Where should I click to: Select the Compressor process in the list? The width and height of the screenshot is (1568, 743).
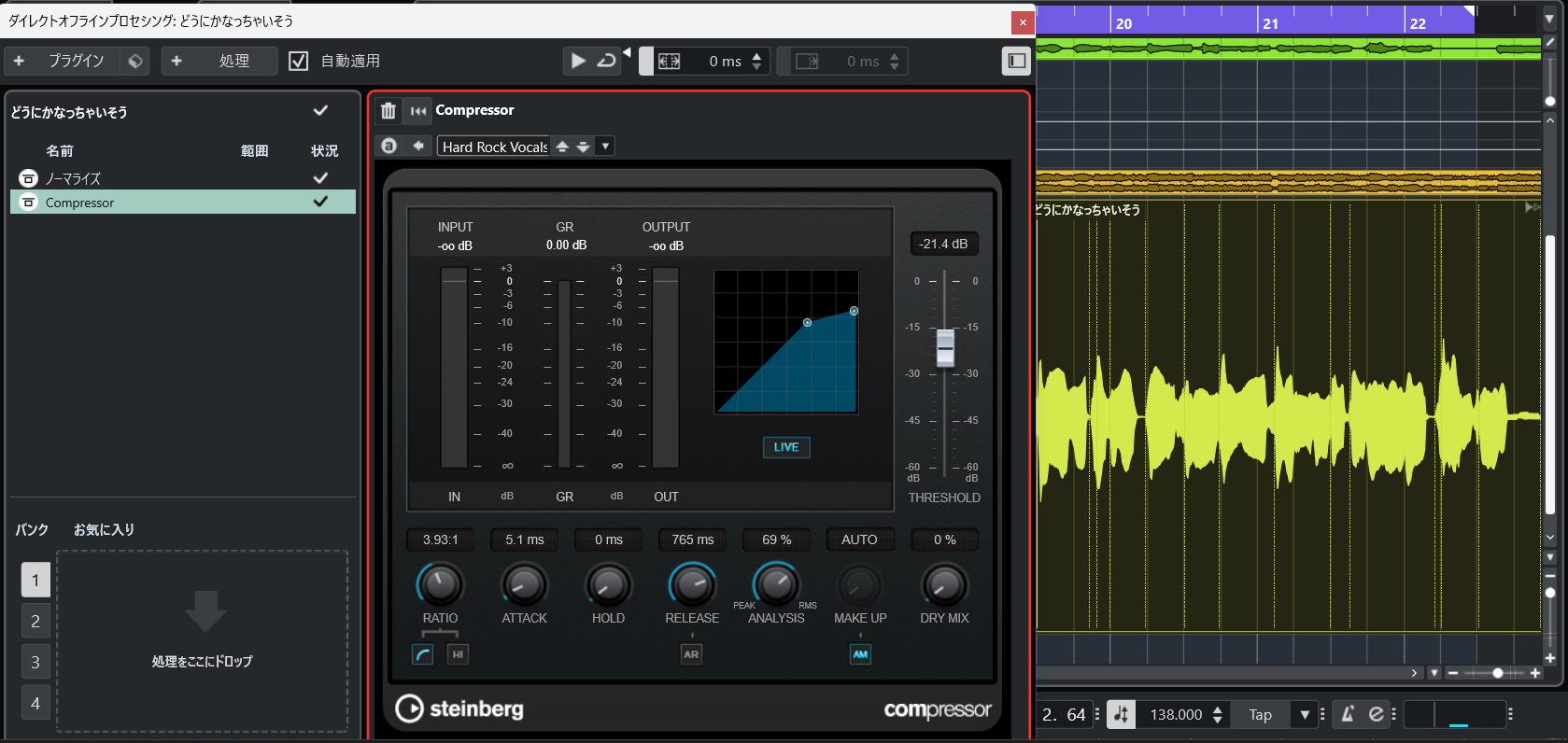[x=183, y=202]
